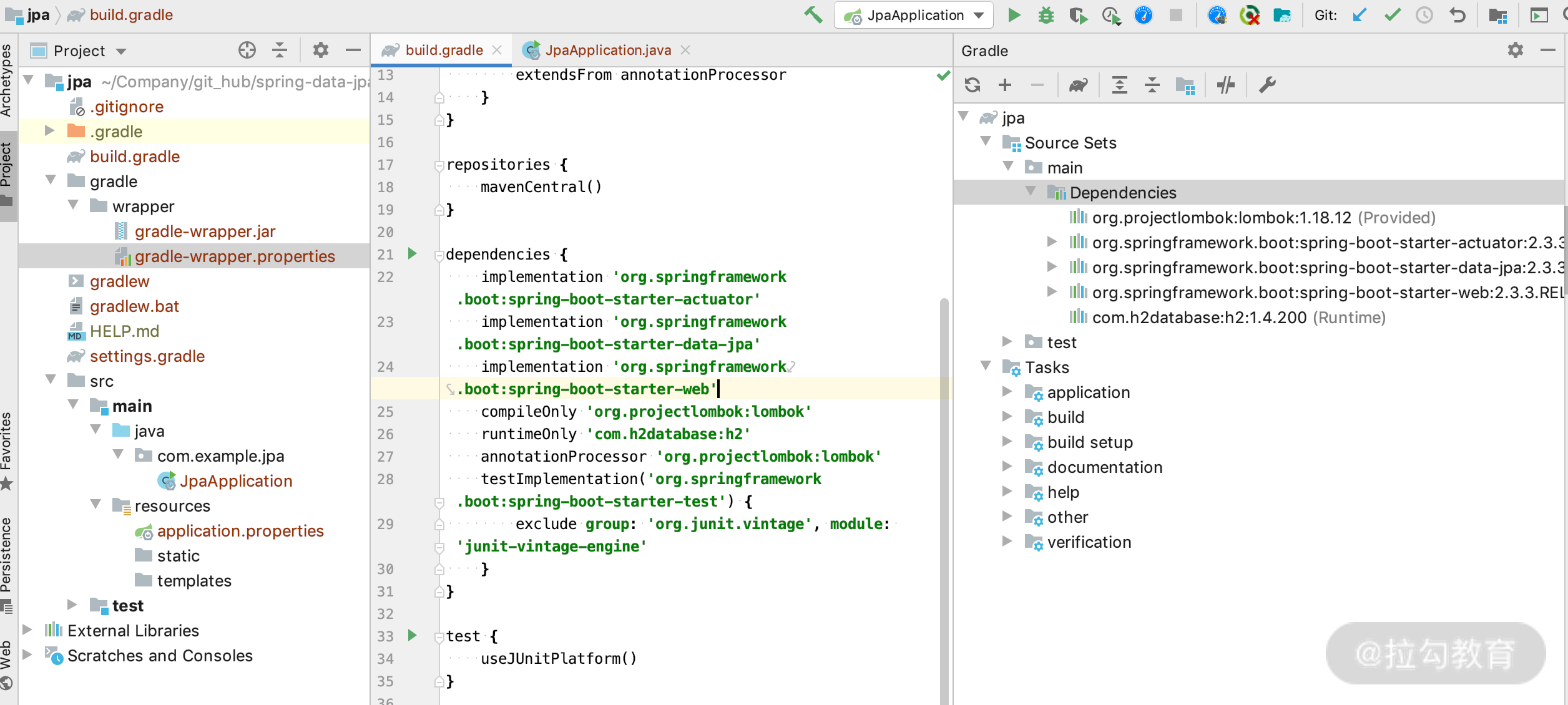The image size is (1568, 705).
Task: Rollback changes with undo arrow icon
Action: (1457, 15)
